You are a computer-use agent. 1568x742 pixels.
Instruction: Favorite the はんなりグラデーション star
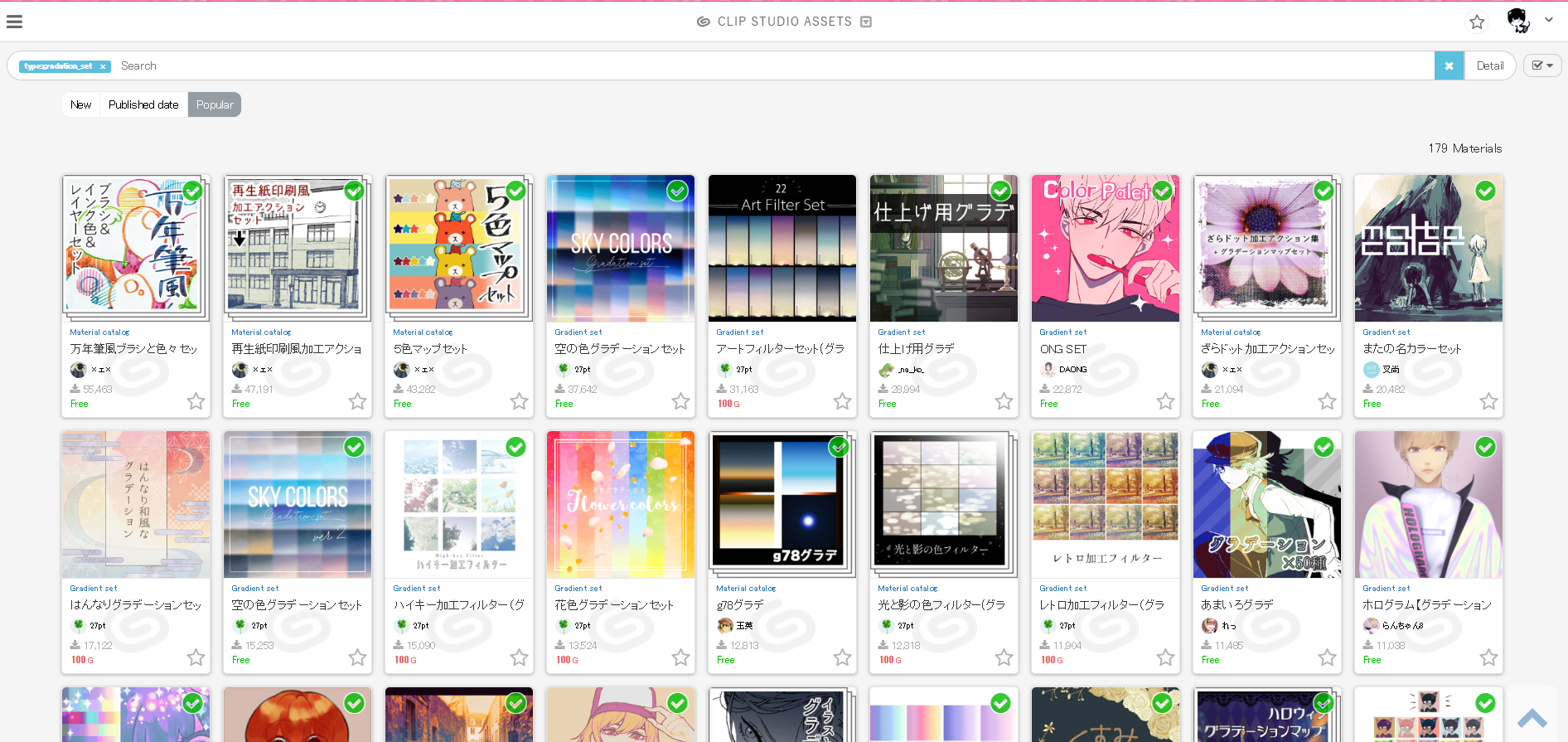pyautogui.click(x=196, y=657)
